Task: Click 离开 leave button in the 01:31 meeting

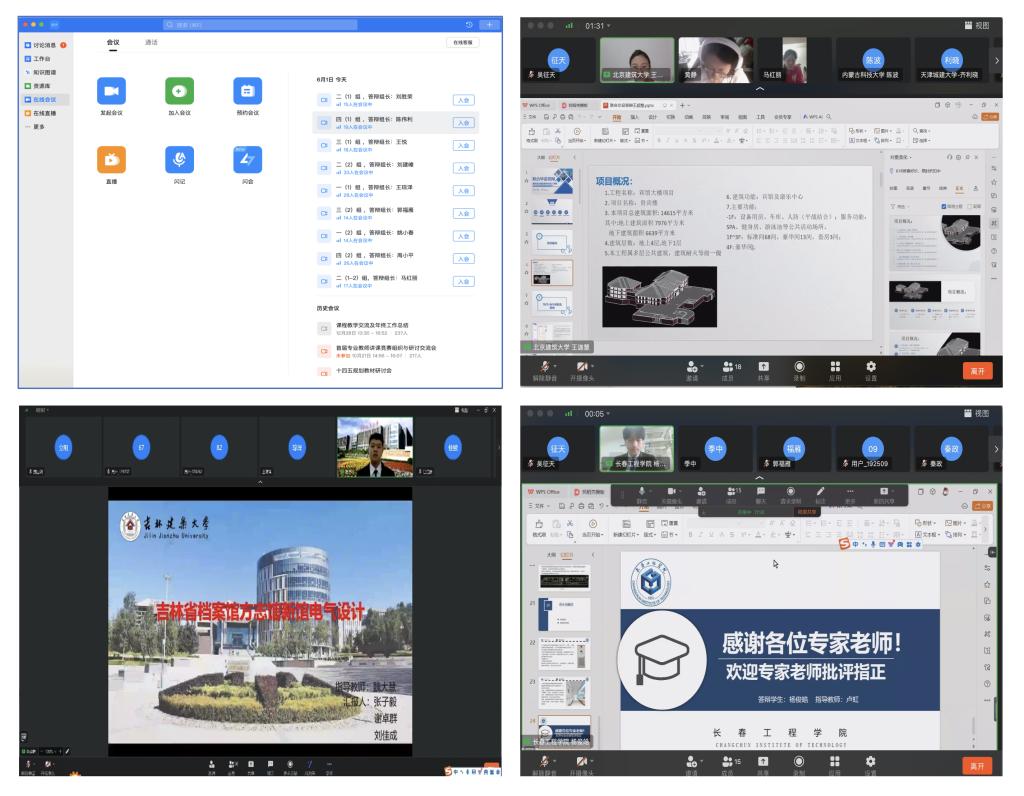Action: 976,370
